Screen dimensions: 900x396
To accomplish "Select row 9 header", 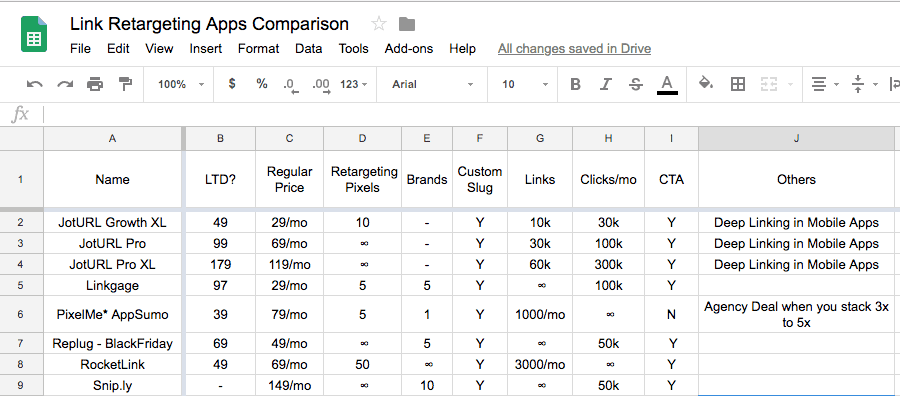I will [x=21, y=386].
